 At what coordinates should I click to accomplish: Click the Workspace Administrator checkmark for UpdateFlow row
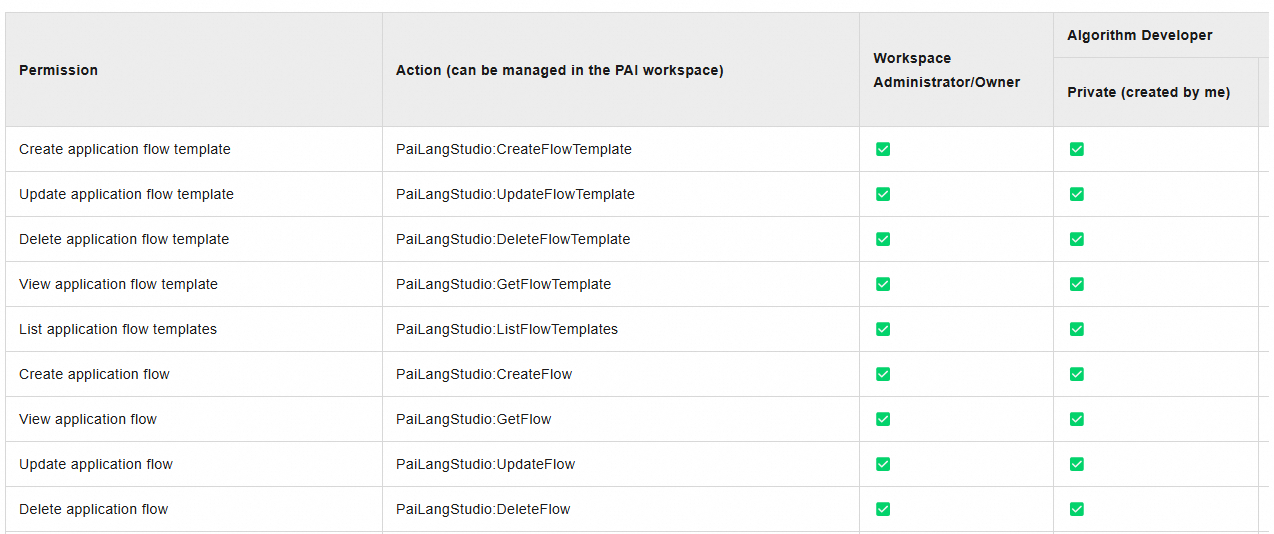tap(883, 464)
